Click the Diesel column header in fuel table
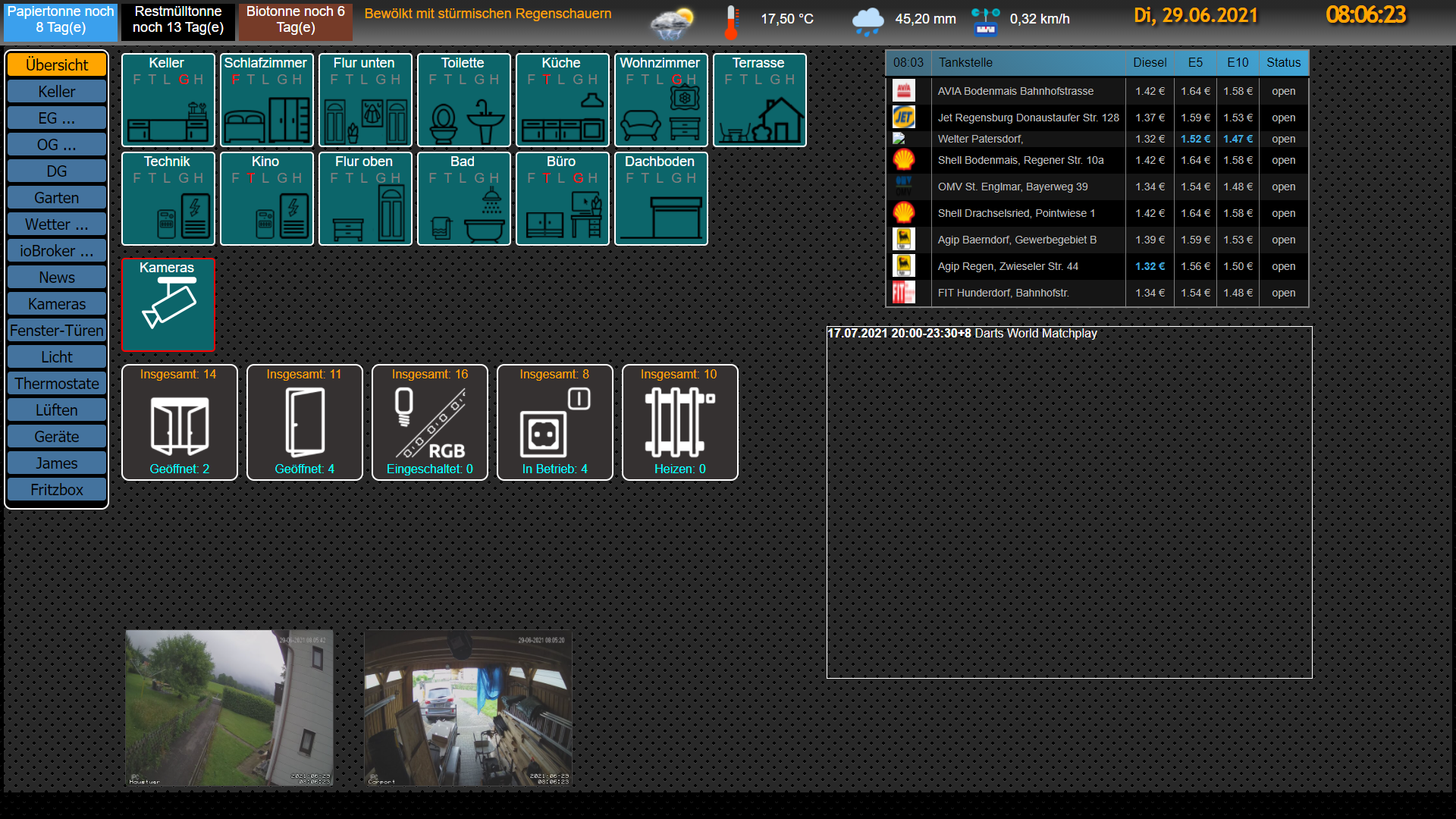 coord(1150,63)
